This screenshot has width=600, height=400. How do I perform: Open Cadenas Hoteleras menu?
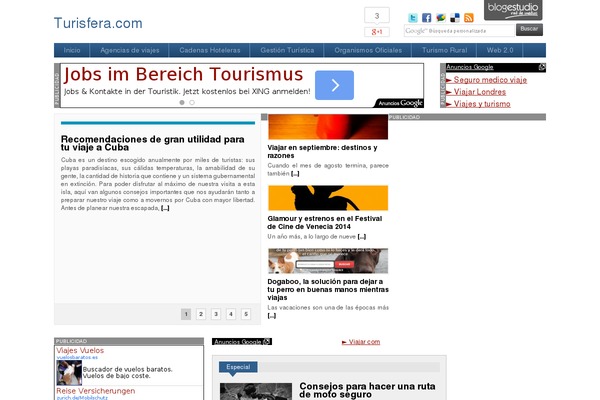(x=210, y=50)
